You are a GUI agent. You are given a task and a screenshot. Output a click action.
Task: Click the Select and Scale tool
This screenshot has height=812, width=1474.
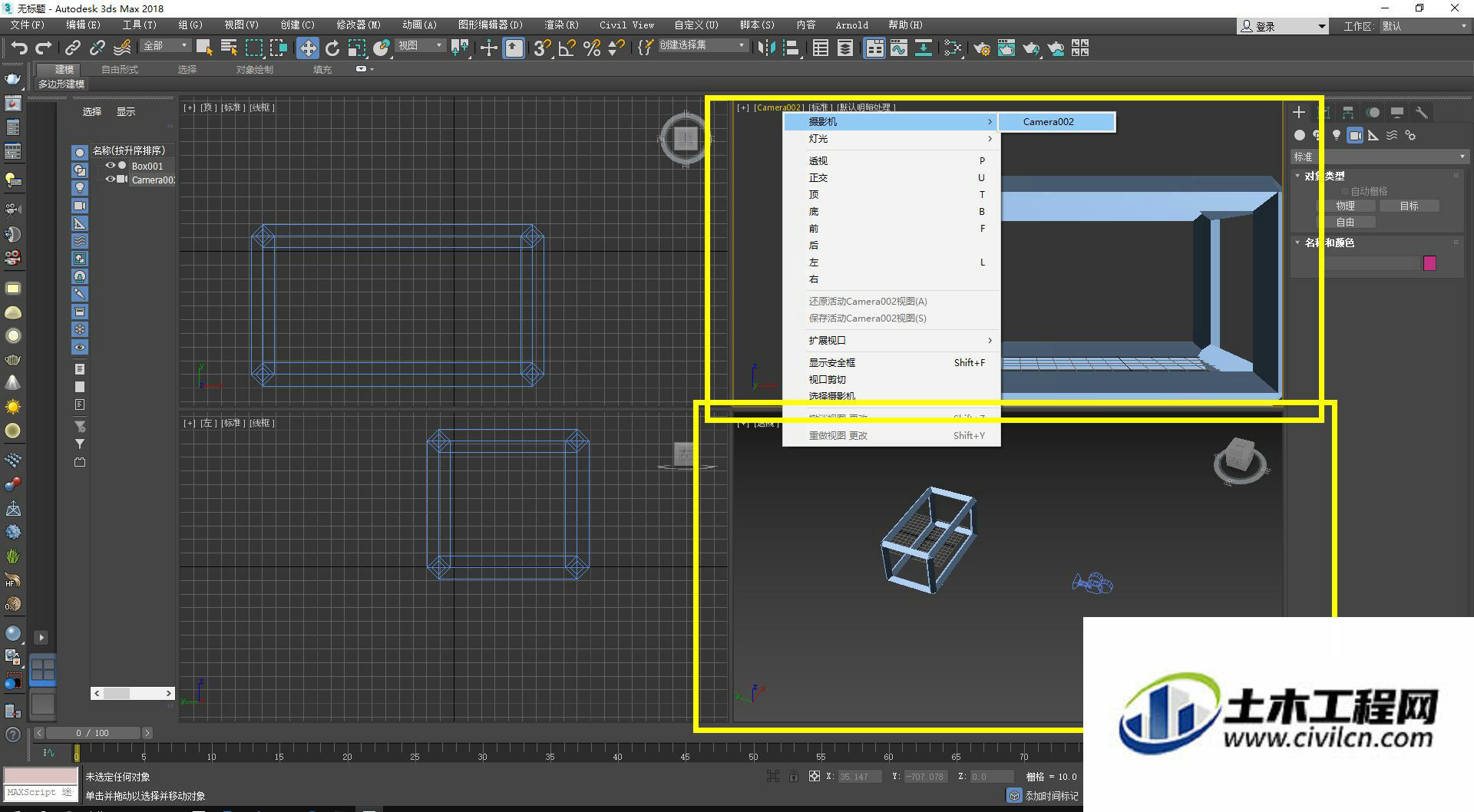tap(357, 48)
